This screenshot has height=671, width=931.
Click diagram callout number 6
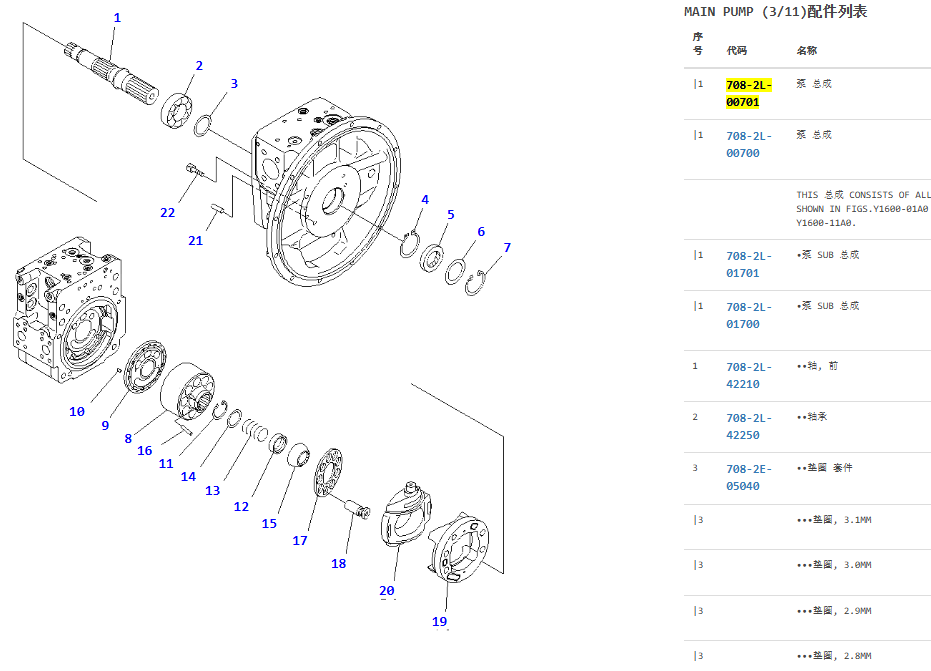pyautogui.click(x=481, y=232)
